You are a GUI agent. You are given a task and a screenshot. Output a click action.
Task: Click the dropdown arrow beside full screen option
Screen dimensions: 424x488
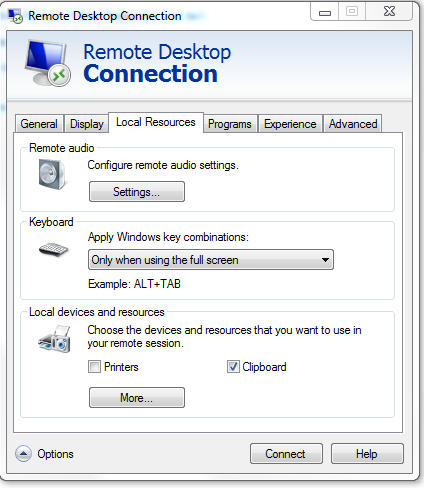pyautogui.click(x=325, y=260)
